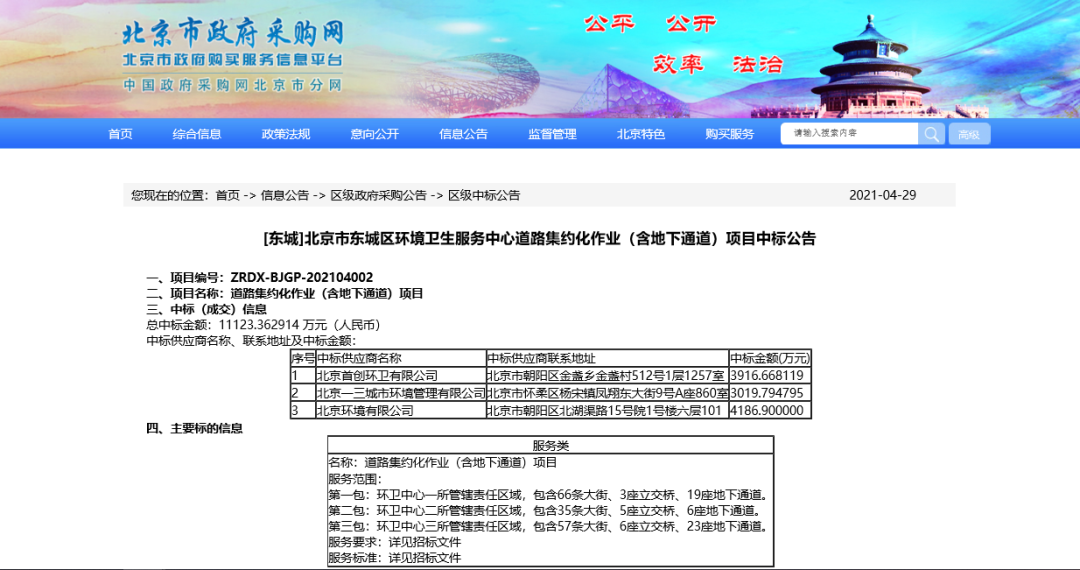The width and height of the screenshot is (1080, 570).
Task: Click the announcement title starting with [东城]
Action: point(539,239)
